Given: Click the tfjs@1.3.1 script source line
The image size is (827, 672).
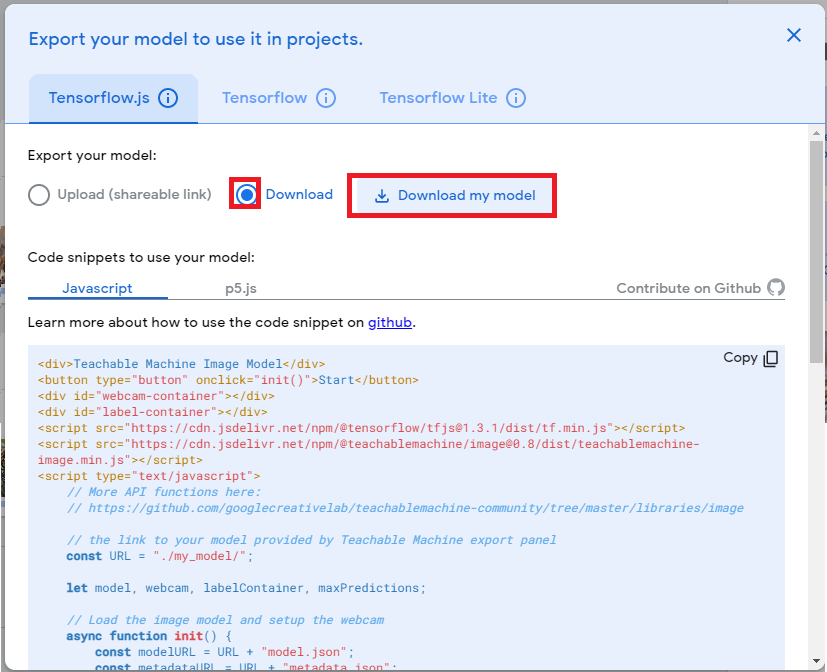Looking at the screenshot, I should tap(361, 428).
